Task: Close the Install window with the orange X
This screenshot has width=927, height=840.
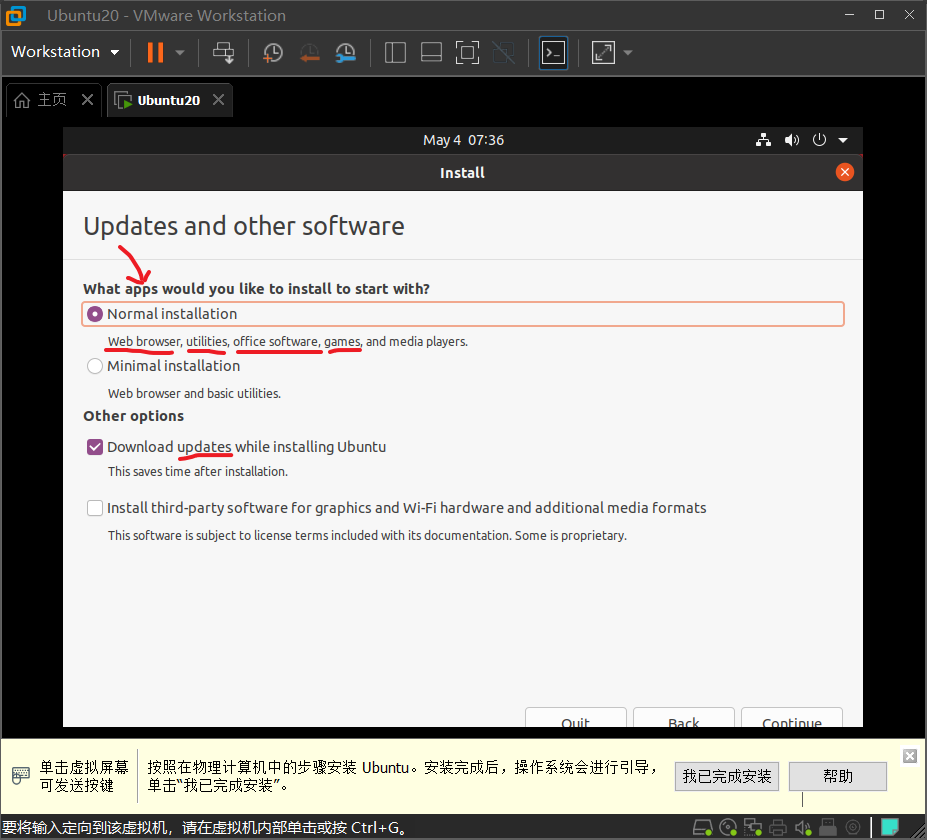Action: point(845,172)
